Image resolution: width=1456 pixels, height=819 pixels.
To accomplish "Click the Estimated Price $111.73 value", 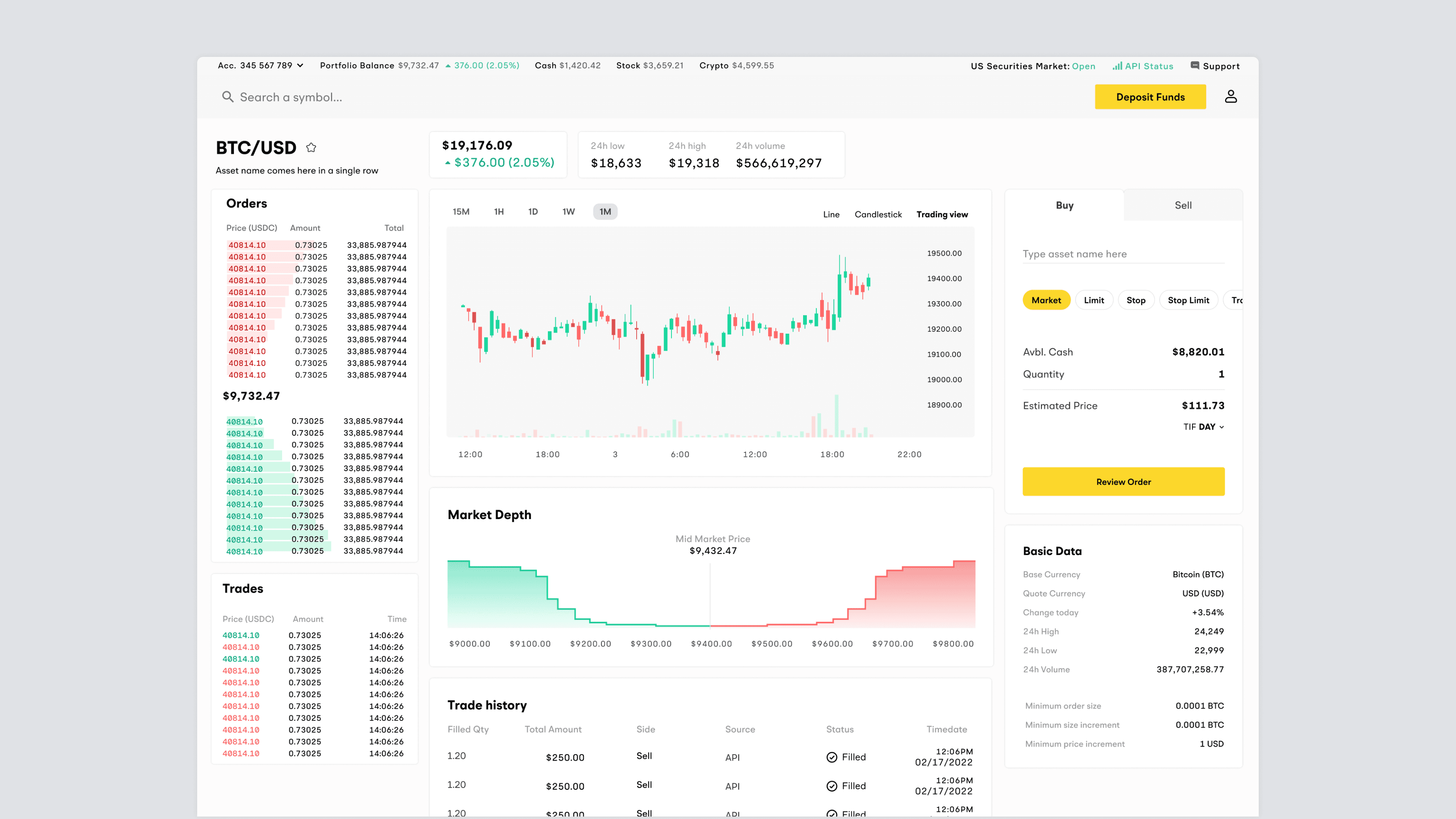I will click(1203, 406).
